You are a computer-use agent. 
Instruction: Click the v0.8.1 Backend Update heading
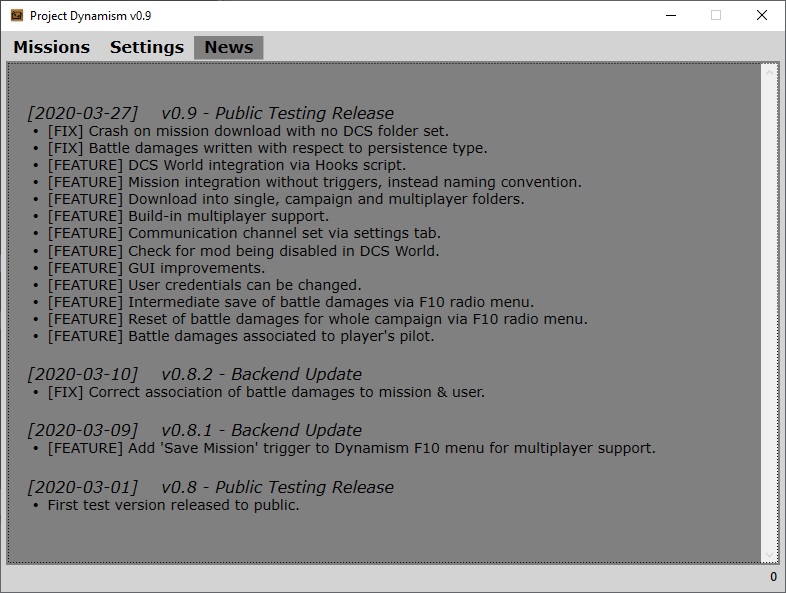pyautogui.click(x=194, y=430)
